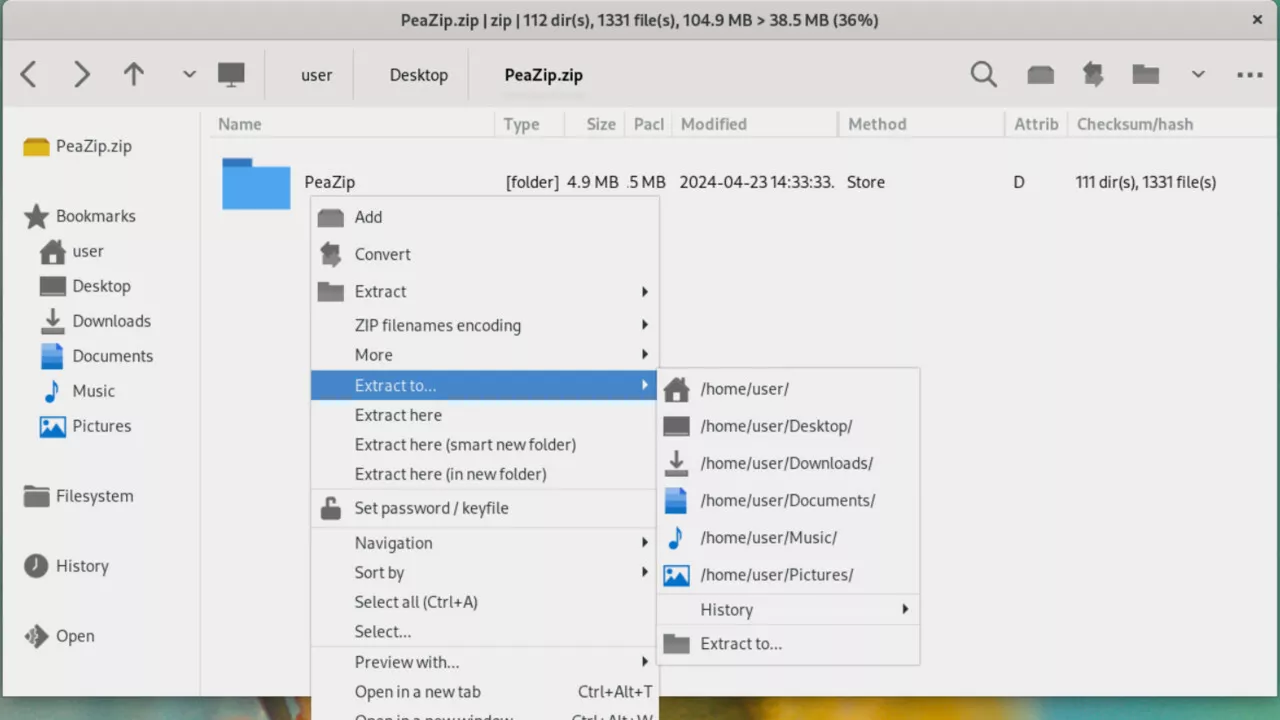Expand the 'Sort by' submenu
The width and height of the screenshot is (1280, 720).
tap(485, 573)
